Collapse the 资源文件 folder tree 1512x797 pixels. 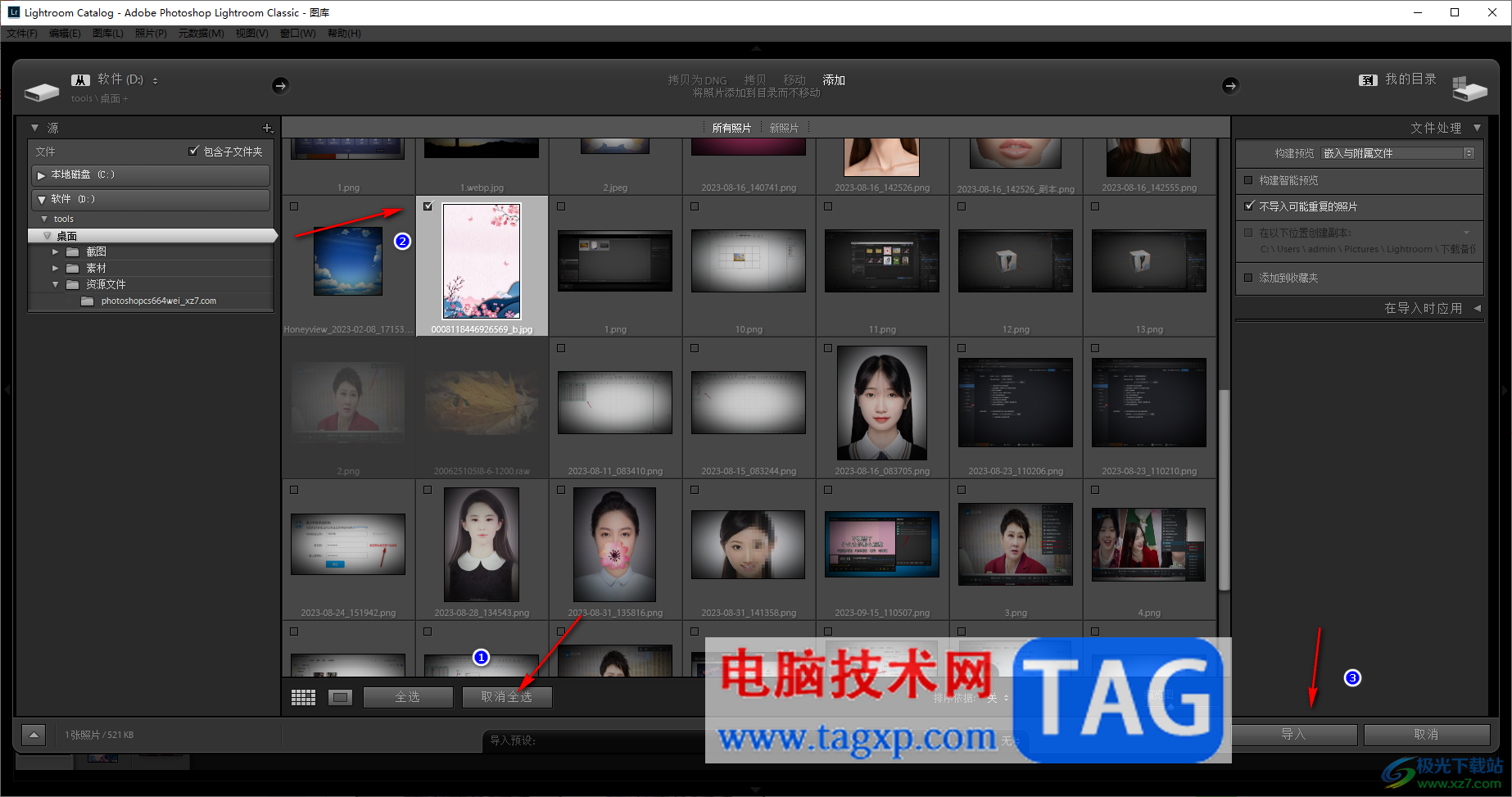[x=55, y=284]
